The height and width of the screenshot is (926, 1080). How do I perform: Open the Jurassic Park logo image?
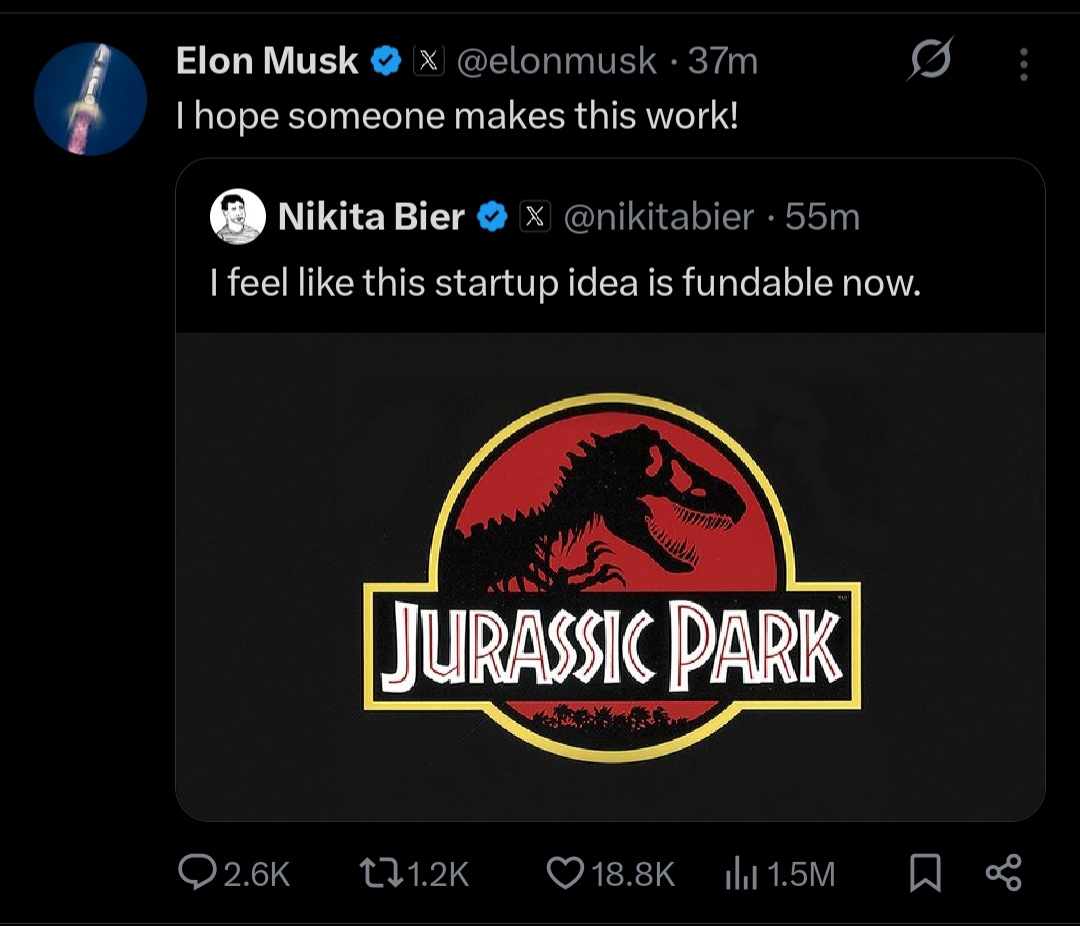click(x=610, y=576)
